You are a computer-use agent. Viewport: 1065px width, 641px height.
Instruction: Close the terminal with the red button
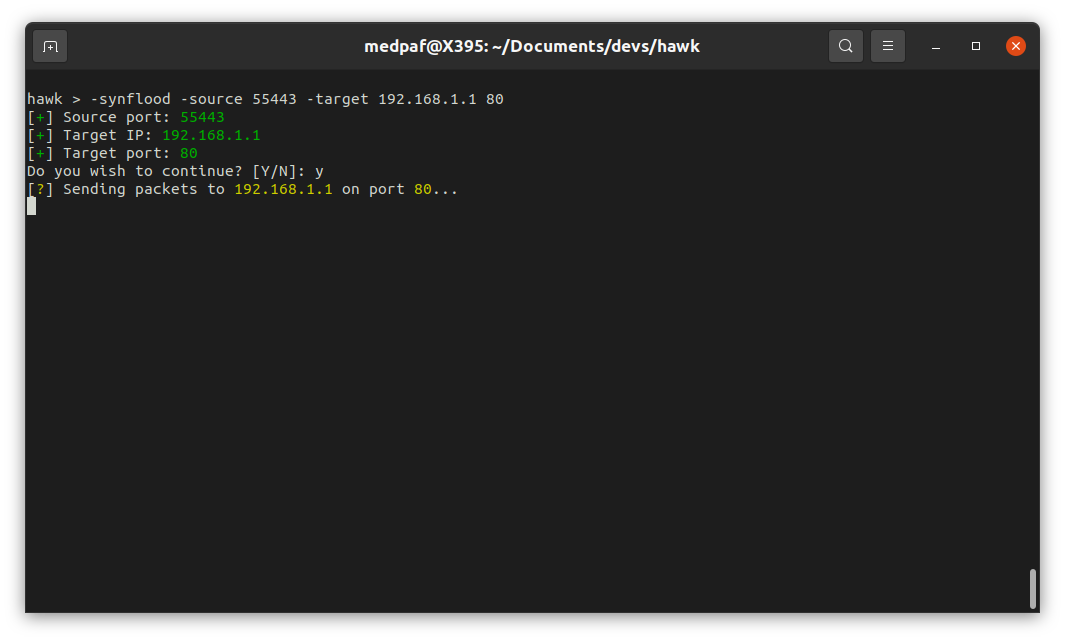pos(1015,46)
